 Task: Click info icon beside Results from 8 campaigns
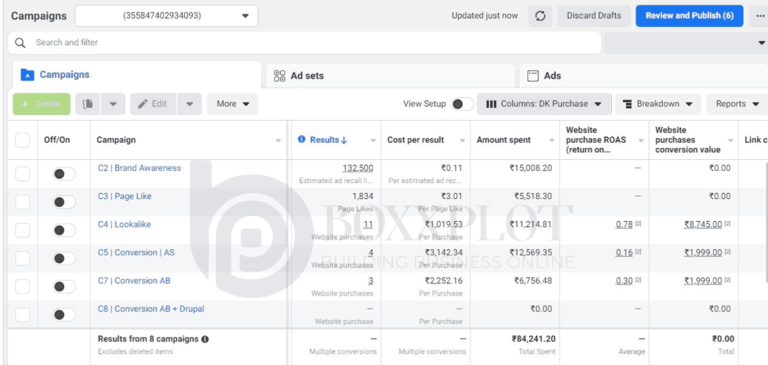pos(205,339)
